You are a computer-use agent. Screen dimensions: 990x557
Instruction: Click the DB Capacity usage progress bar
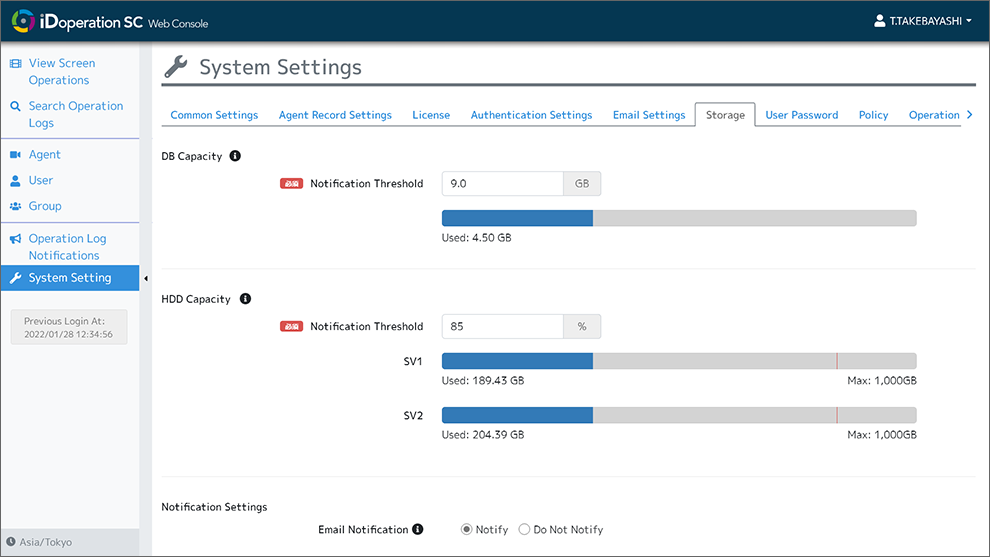click(679, 219)
